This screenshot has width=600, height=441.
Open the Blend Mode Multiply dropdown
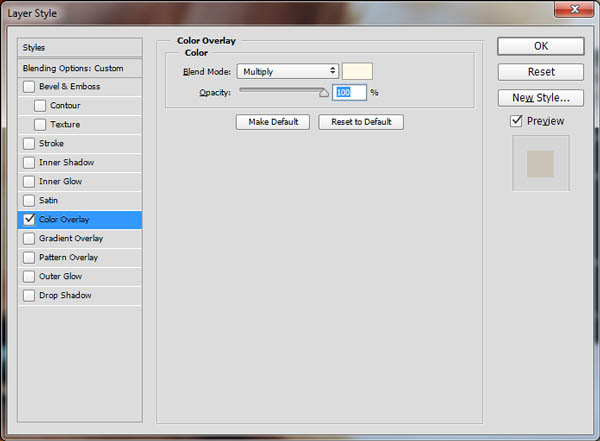coord(287,71)
